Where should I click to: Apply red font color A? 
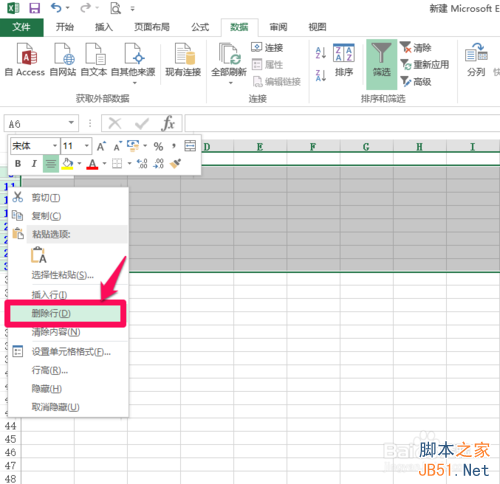[x=92, y=163]
